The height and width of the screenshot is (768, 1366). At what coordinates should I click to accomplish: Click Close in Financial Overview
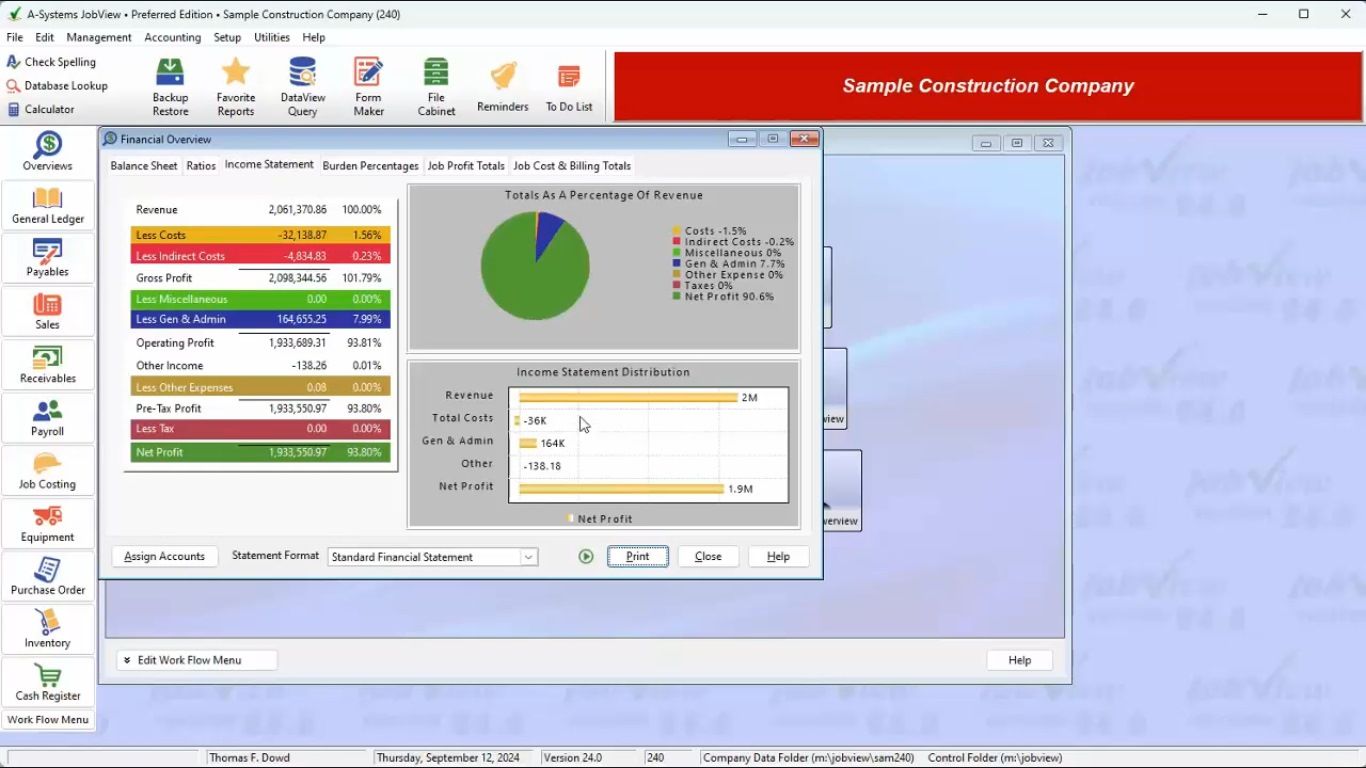click(708, 557)
